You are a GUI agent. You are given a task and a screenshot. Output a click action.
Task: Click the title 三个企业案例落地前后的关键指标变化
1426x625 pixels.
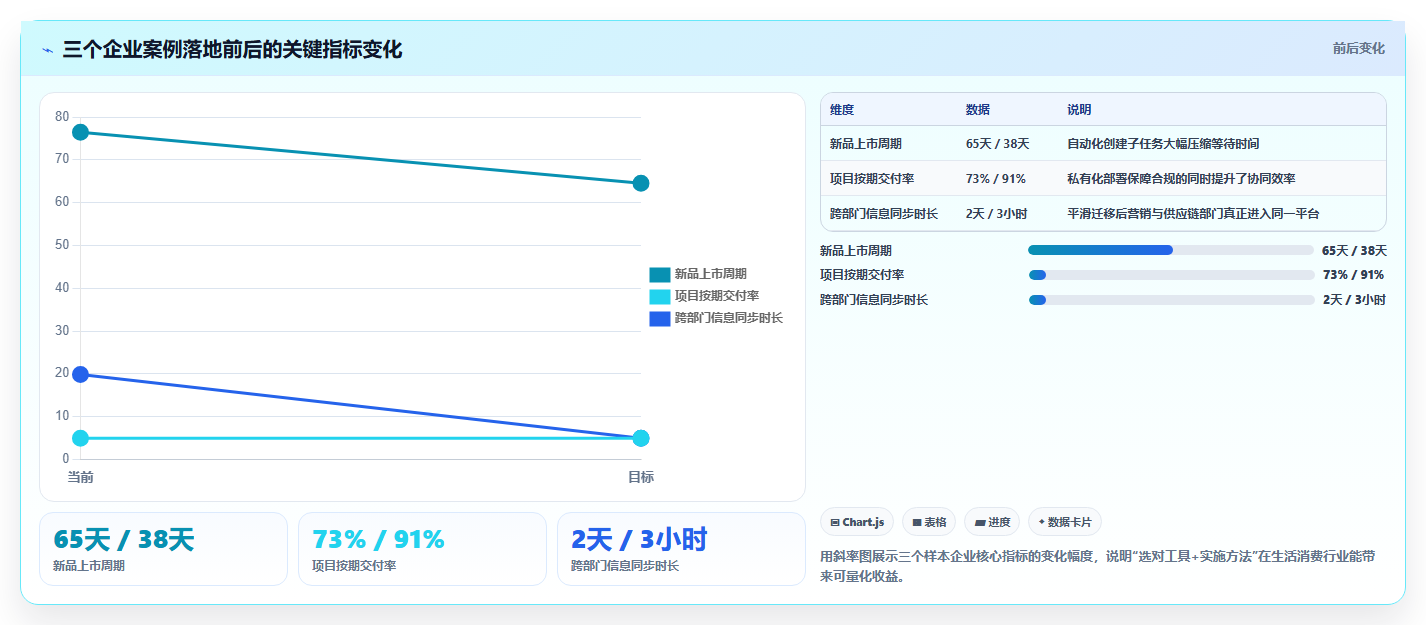point(232,49)
